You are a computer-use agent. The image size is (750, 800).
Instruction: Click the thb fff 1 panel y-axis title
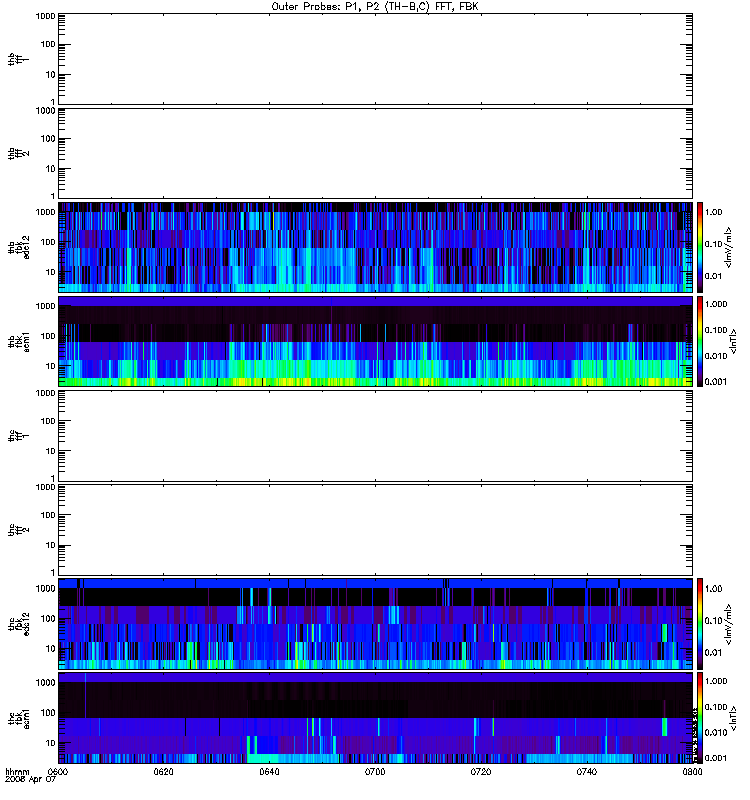click(18, 59)
